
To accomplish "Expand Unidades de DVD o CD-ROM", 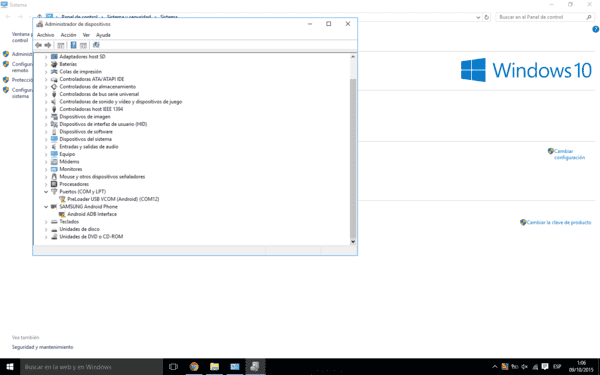I will tap(46, 236).
